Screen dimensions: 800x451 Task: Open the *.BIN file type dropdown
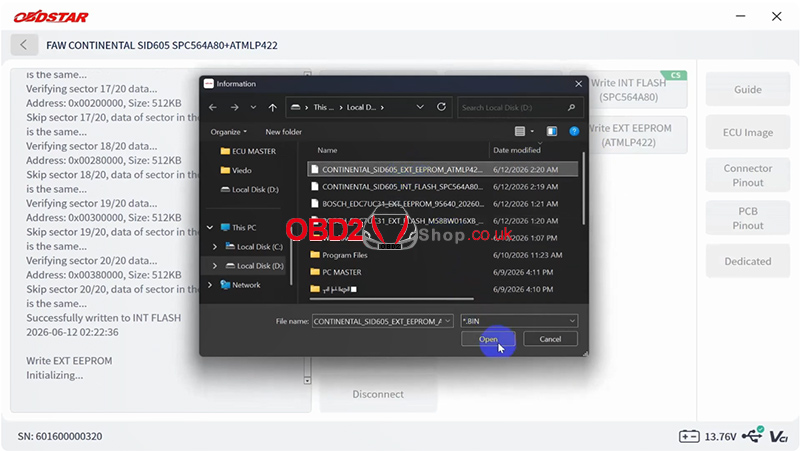(519, 321)
